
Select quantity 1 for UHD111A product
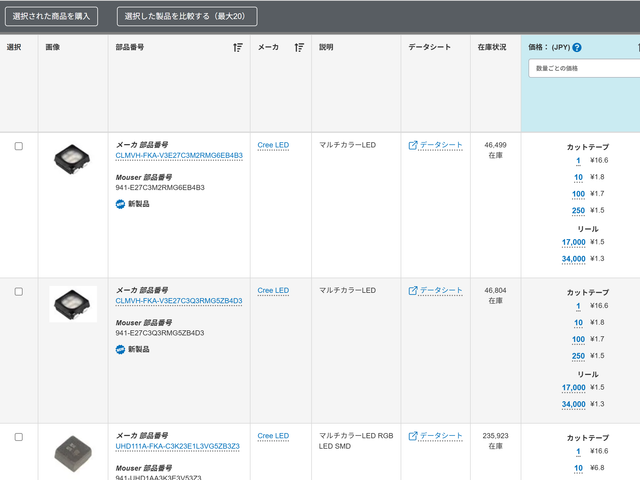[578, 451]
